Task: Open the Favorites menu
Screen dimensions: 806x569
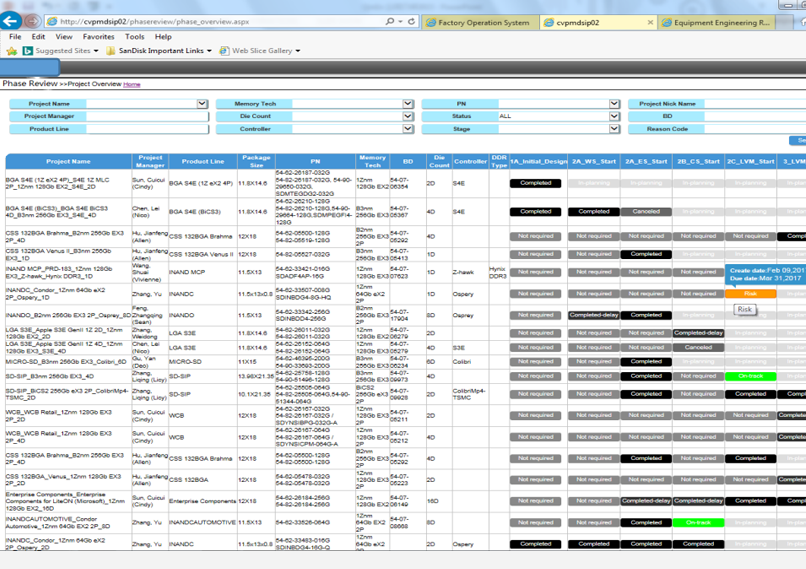Action: [98, 37]
